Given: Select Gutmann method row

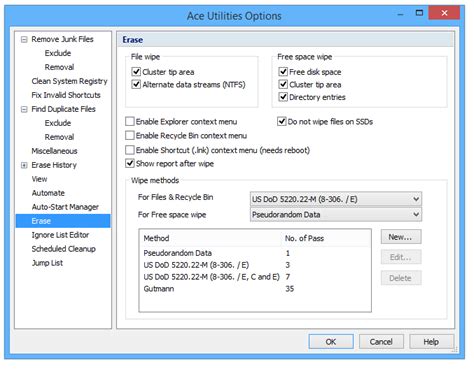Looking at the screenshot, I should tap(255, 289).
